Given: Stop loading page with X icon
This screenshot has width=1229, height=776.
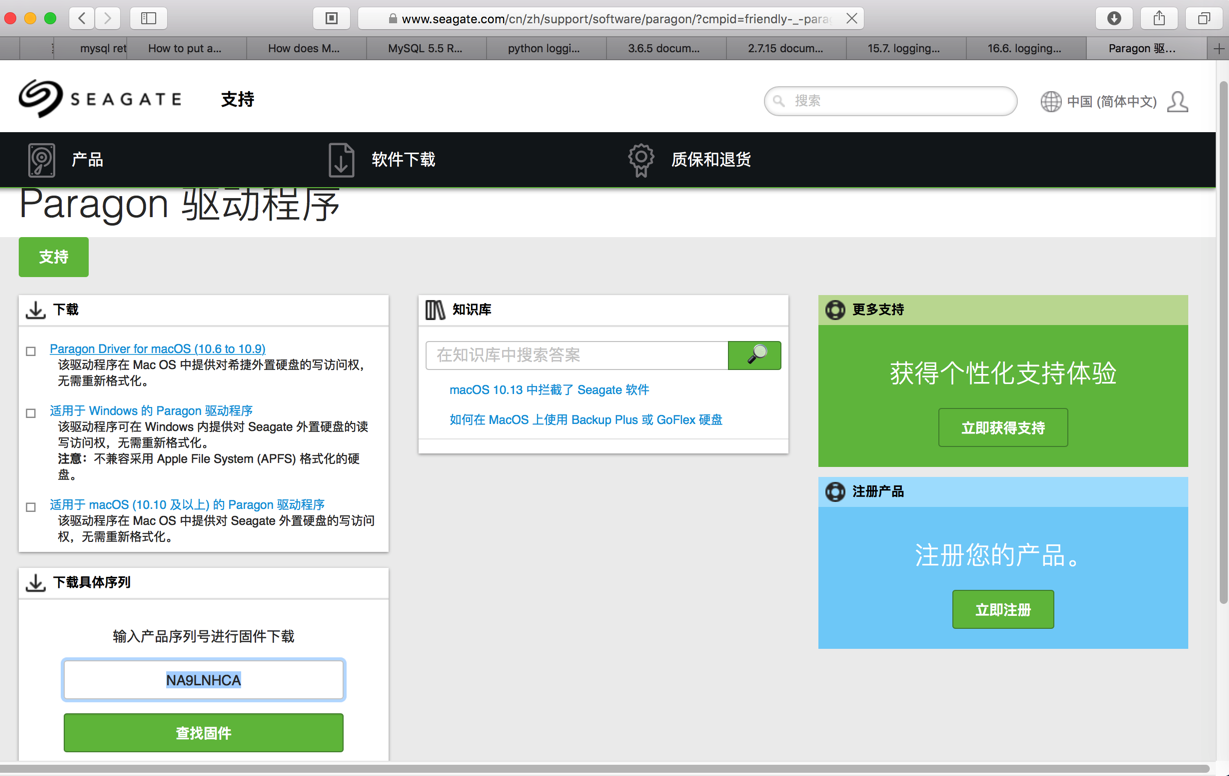Looking at the screenshot, I should point(851,18).
